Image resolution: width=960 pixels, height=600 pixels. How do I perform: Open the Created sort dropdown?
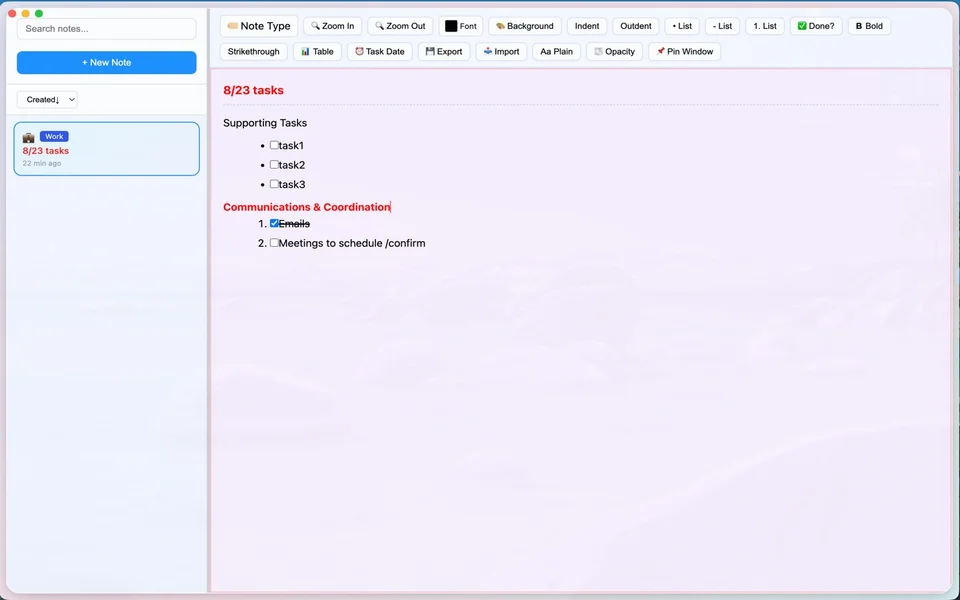point(47,100)
